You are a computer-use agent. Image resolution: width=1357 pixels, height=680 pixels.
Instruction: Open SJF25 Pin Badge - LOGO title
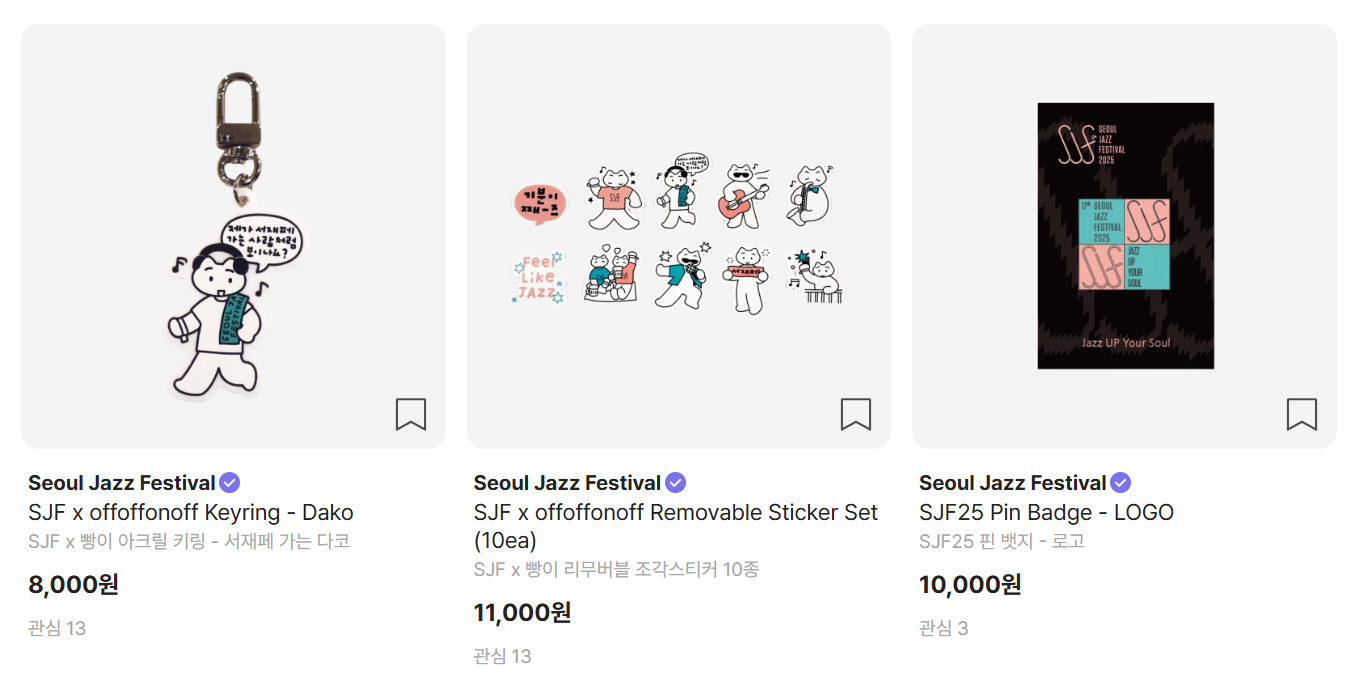pos(1046,513)
